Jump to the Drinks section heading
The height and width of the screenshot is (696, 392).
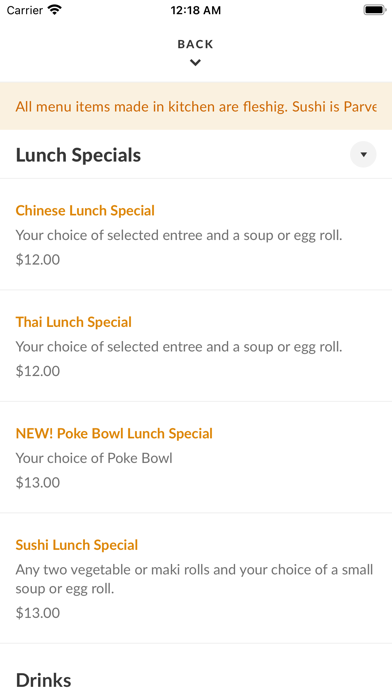[x=44, y=680]
